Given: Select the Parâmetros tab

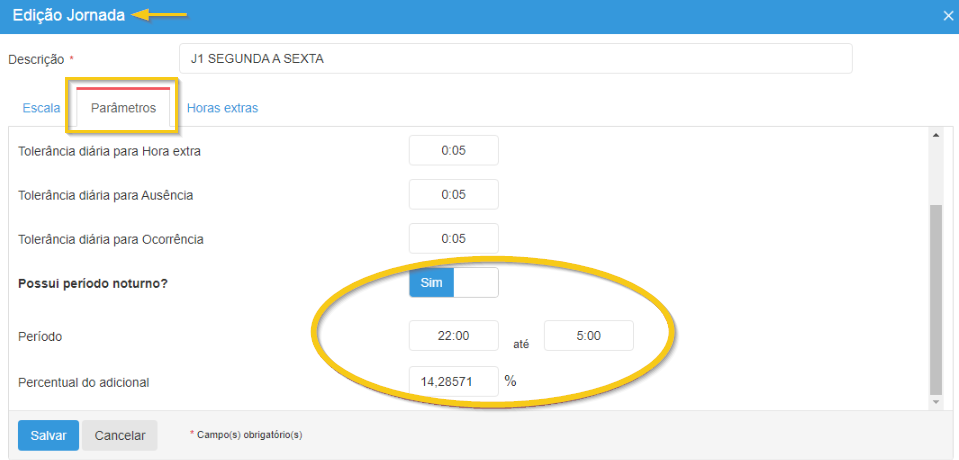Looking at the screenshot, I should point(123,108).
